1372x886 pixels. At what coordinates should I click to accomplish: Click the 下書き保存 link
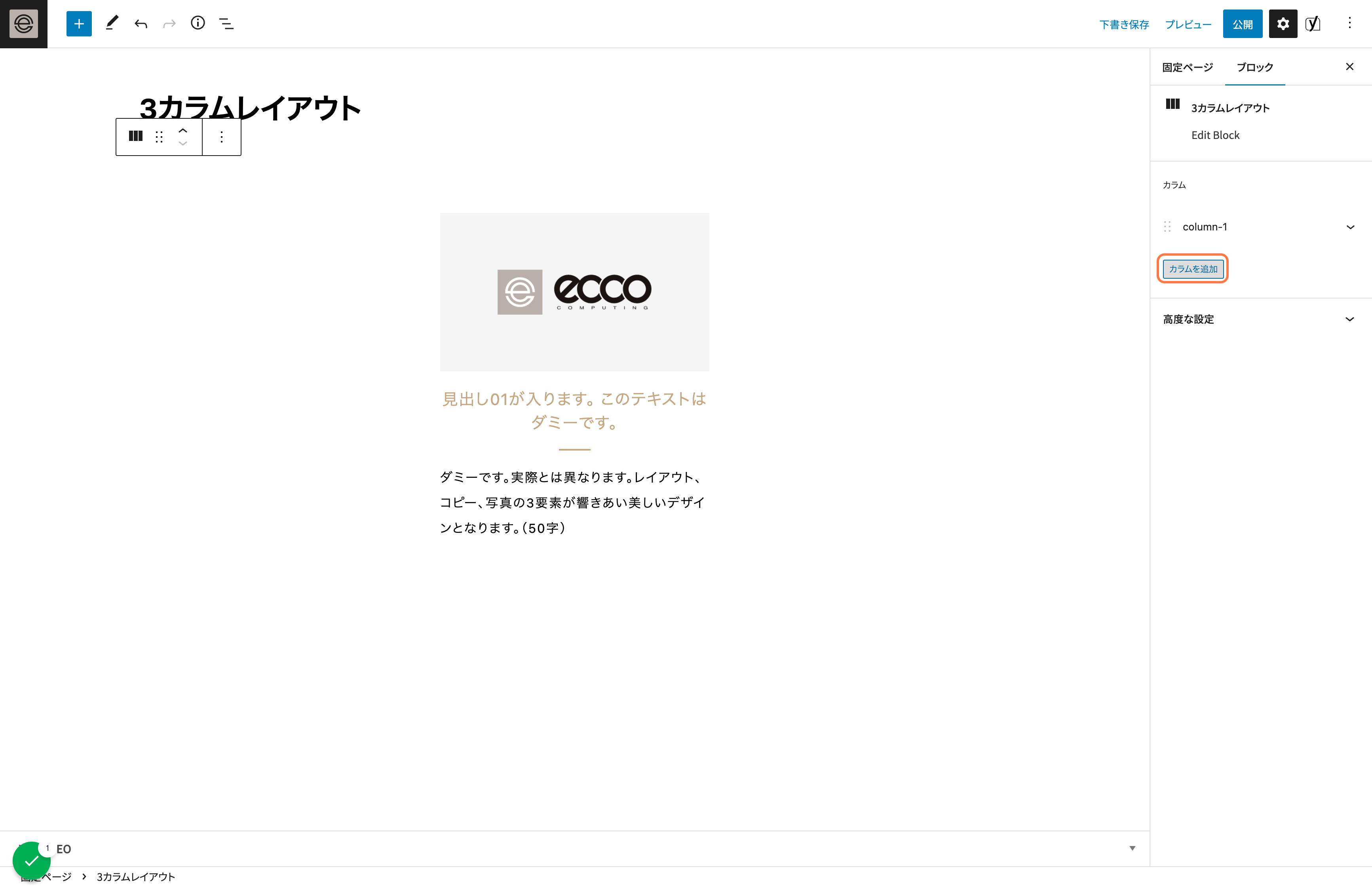[x=1124, y=24]
